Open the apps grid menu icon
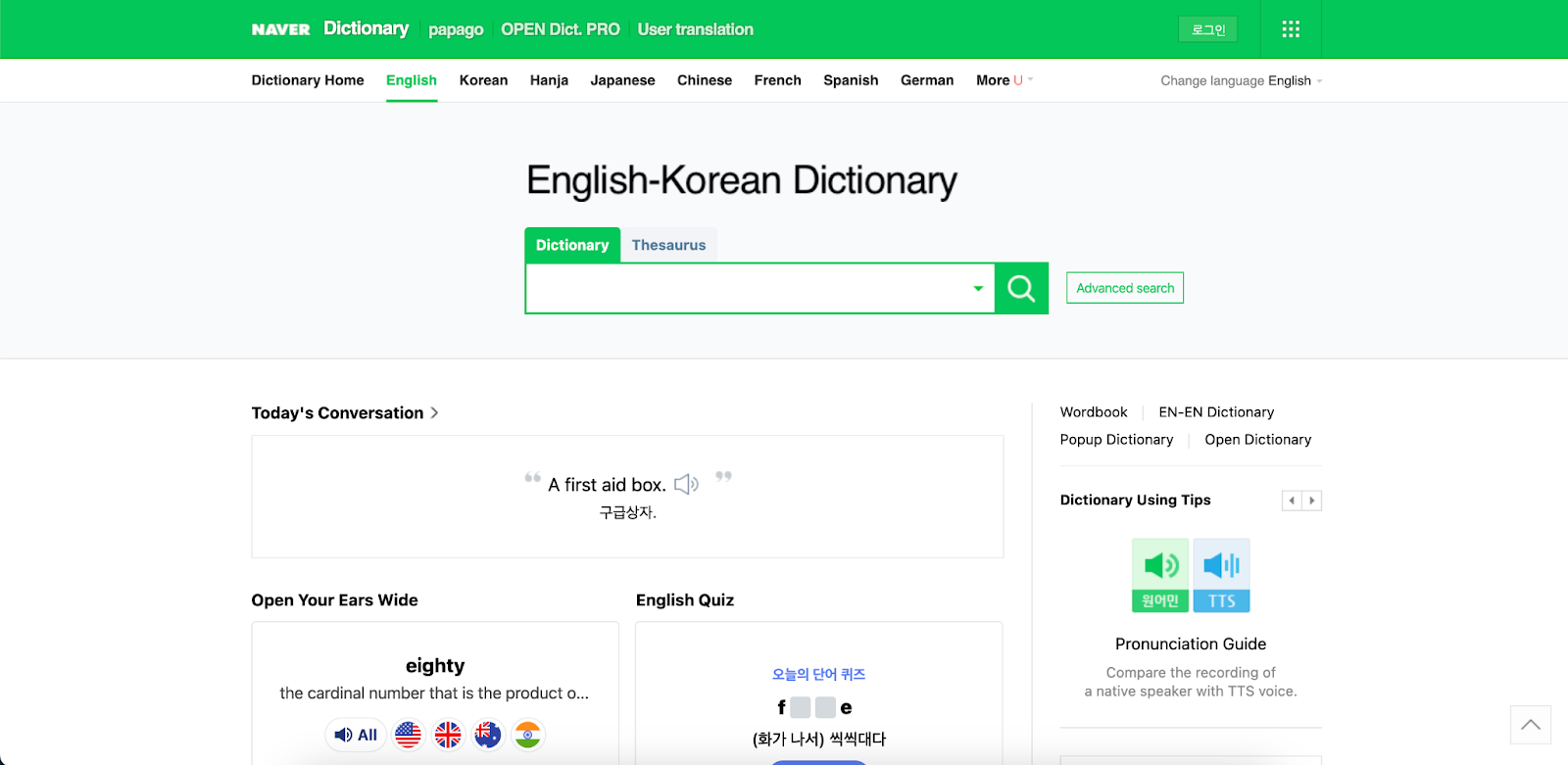Viewport: 1568px width, 765px height. (1291, 29)
